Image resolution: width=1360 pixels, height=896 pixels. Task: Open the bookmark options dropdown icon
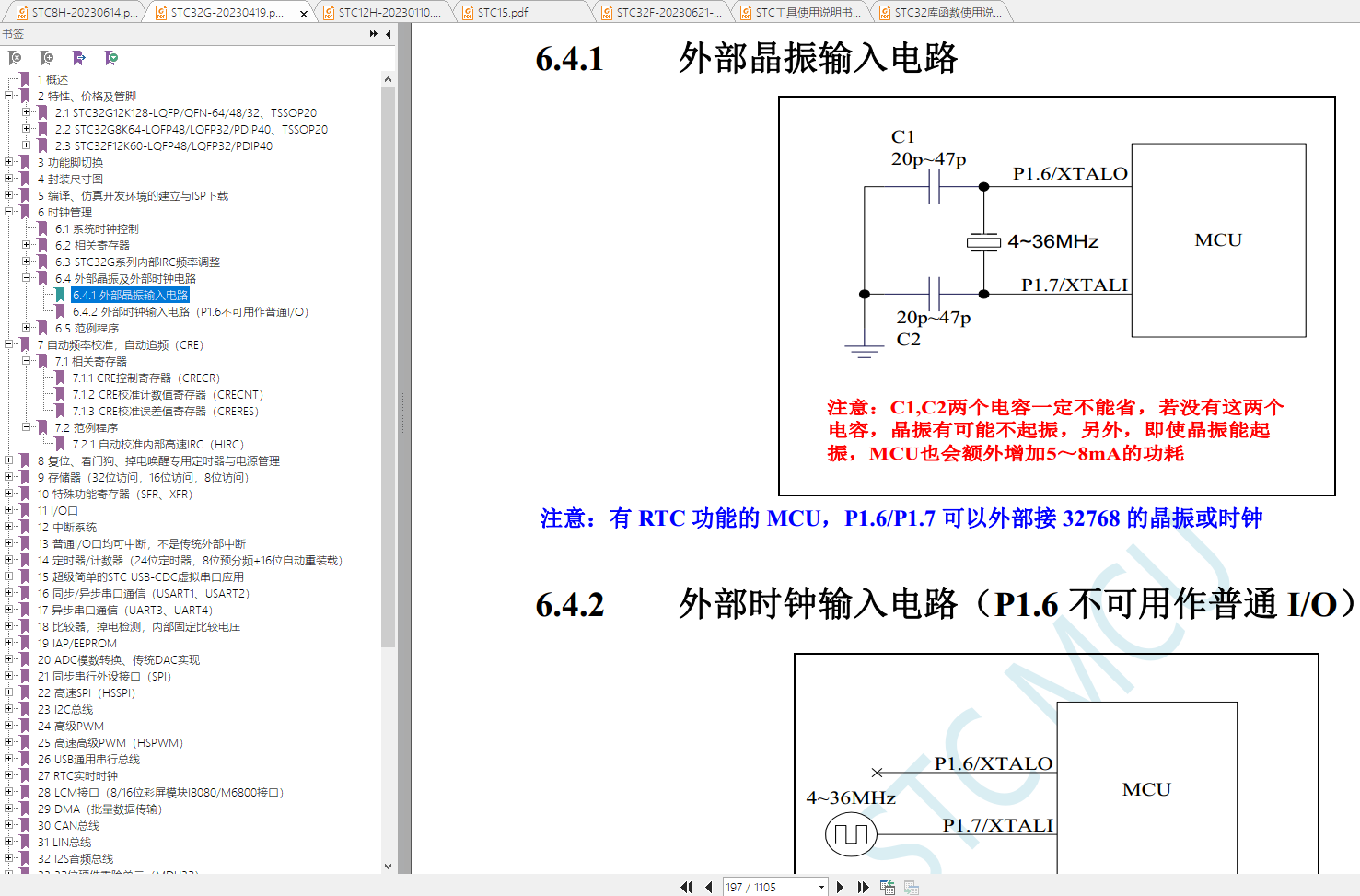tap(111, 58)
